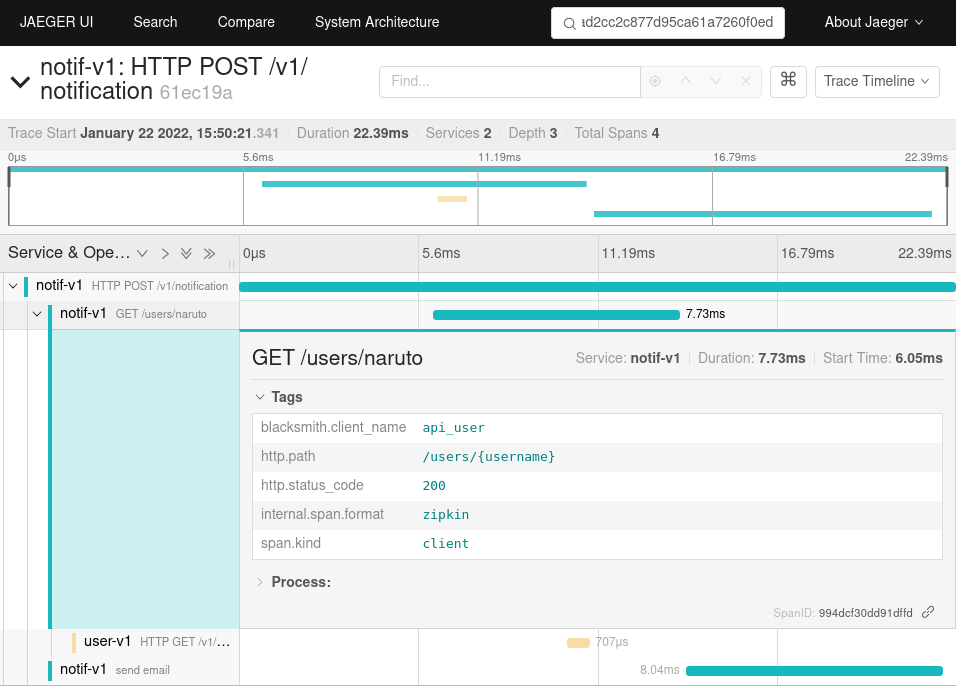
Task: Click the JAEGER UI logo link
Action: pyautogui.click(x=56, y=23)
